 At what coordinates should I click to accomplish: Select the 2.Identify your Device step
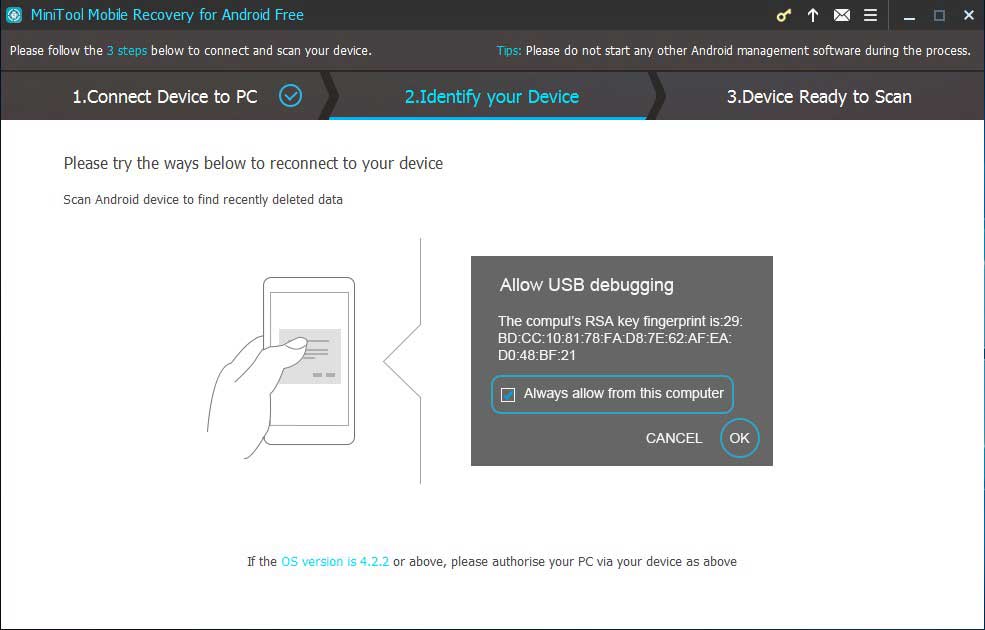492,97
